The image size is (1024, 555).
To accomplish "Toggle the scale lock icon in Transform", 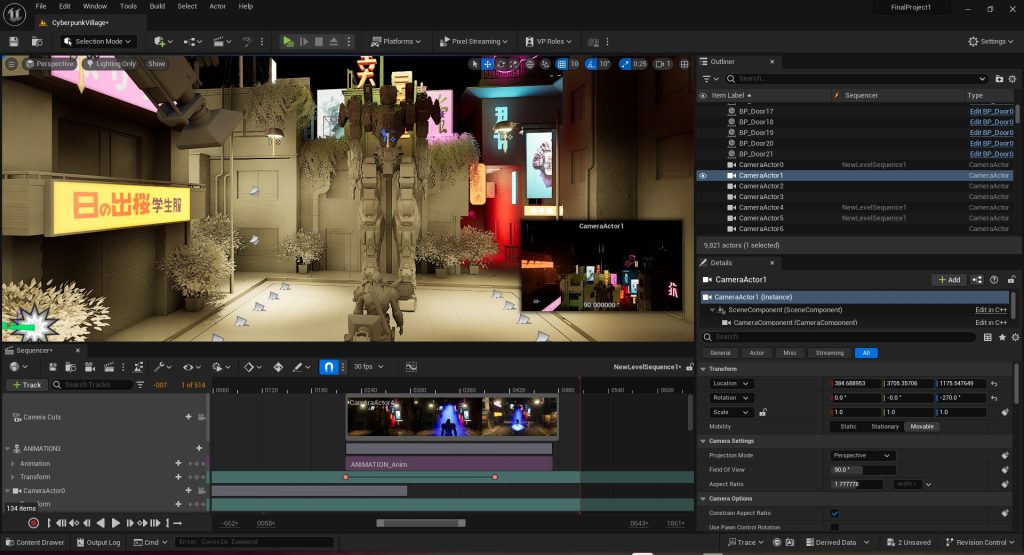I will 762,412.
